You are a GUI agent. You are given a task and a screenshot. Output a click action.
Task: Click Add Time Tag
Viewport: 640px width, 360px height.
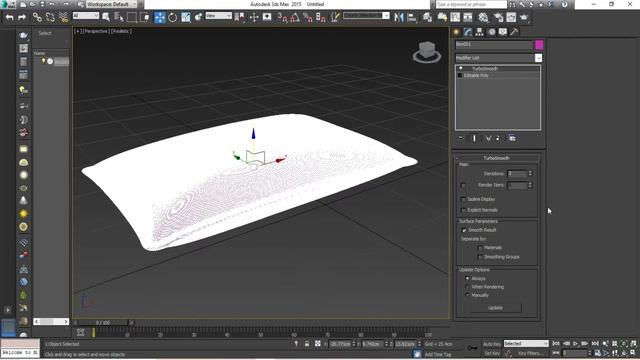[438, 354]
